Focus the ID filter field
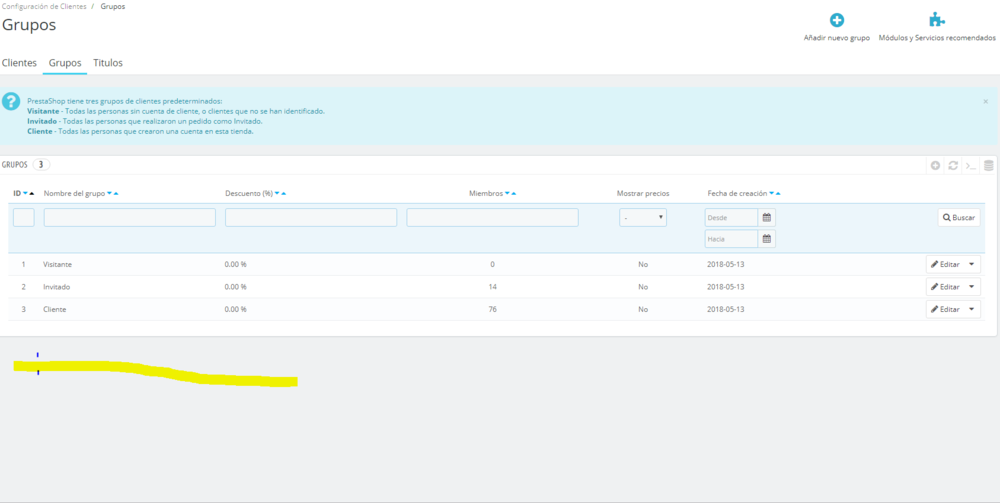This screenshot has width=1000, height=503. (x=24, y=217)
